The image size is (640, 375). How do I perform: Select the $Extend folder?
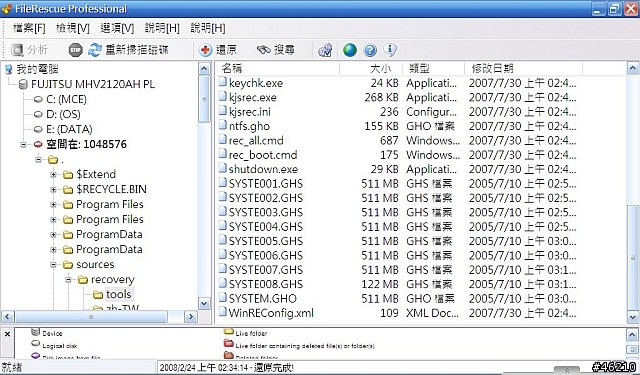(96, 175)
